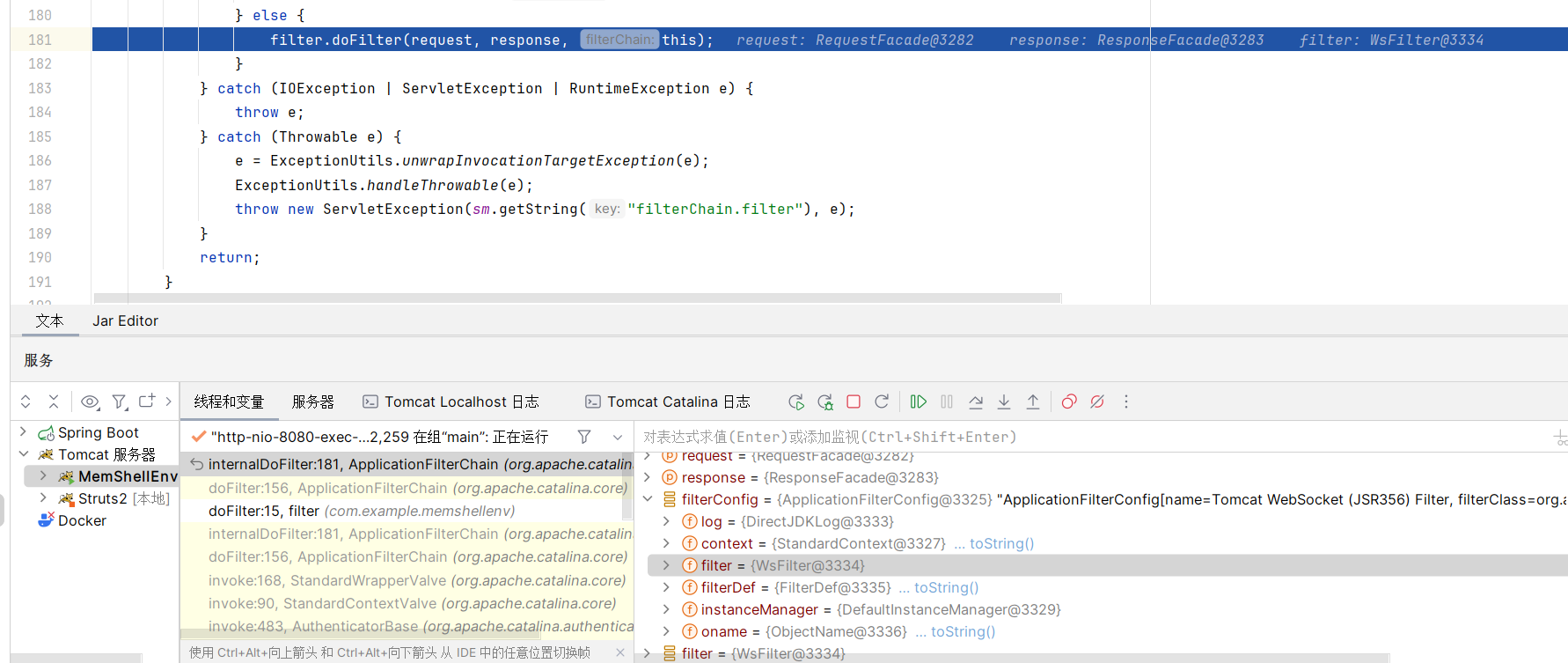Click the editor horizontal scrollbar
The image size is (1568, 663).
click(577, 298)
